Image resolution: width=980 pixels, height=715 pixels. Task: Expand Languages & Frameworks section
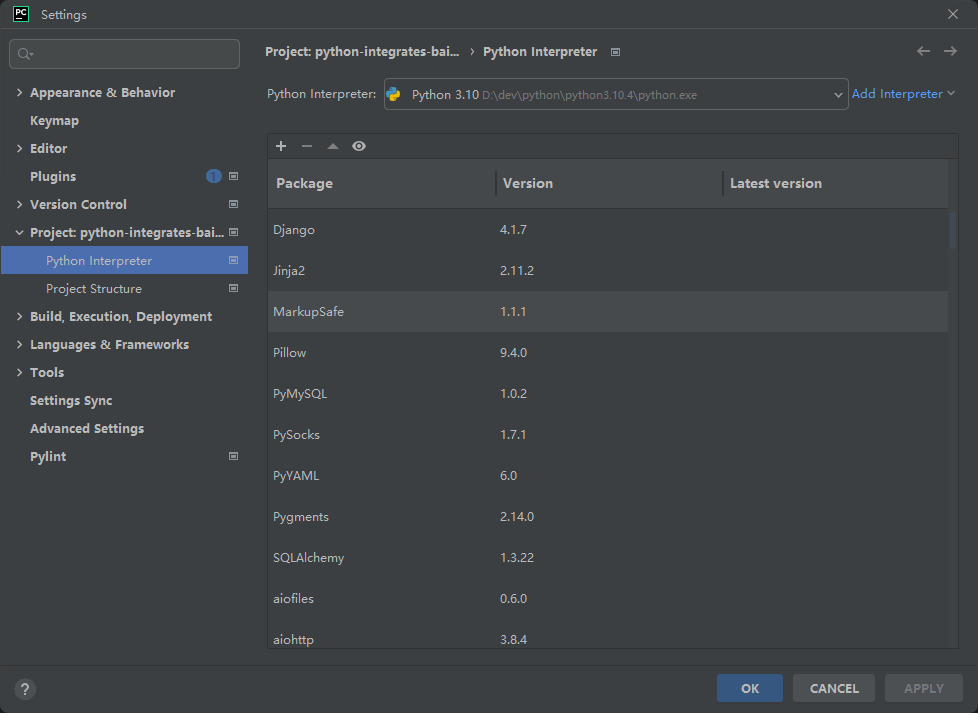point(19,344)
